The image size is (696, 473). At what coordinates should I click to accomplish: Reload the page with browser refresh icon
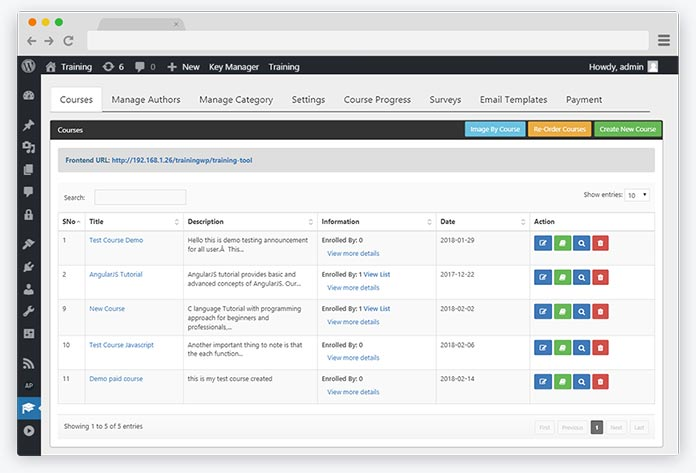[68, 41]
